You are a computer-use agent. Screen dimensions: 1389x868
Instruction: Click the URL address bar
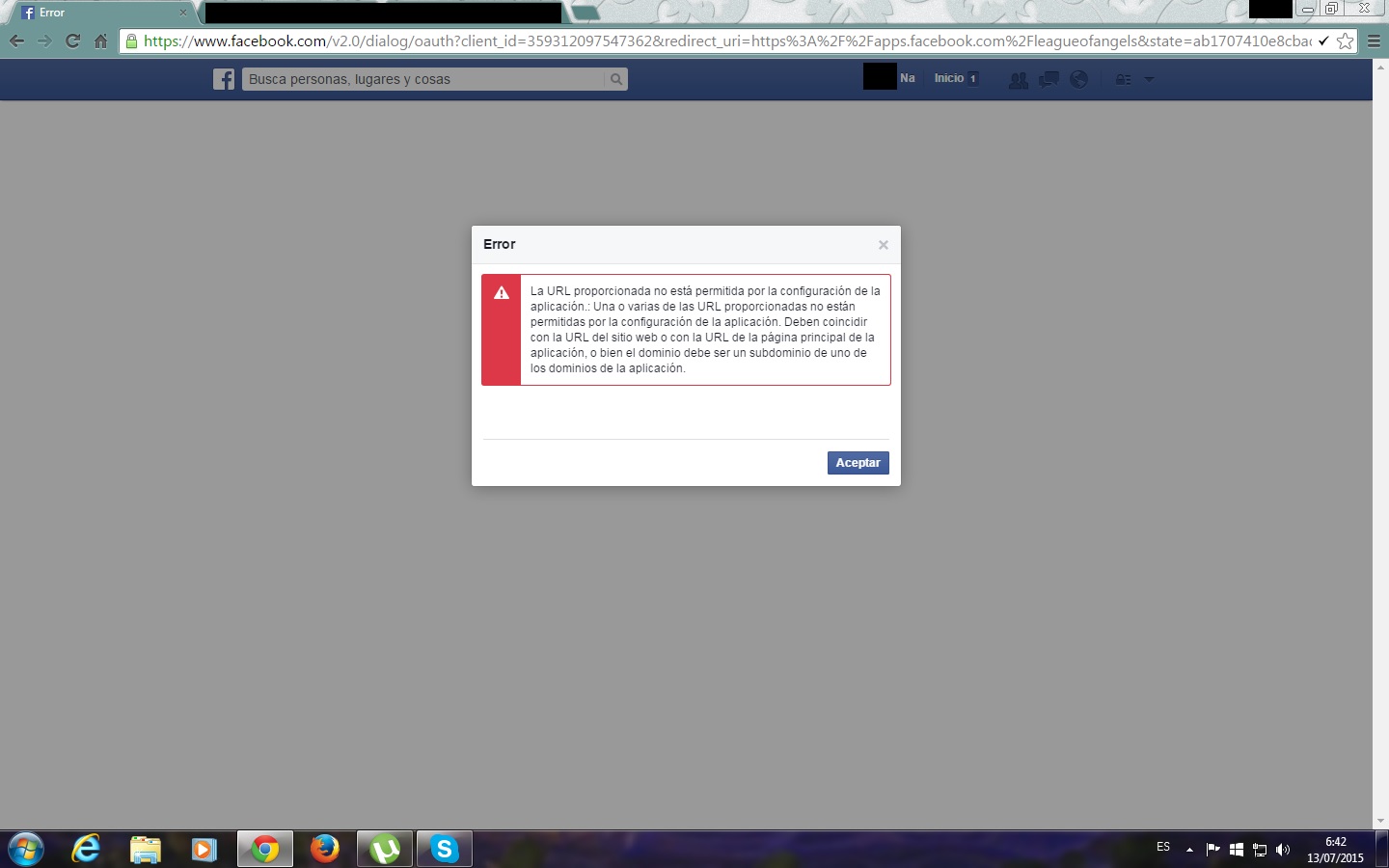click(723, 41)
